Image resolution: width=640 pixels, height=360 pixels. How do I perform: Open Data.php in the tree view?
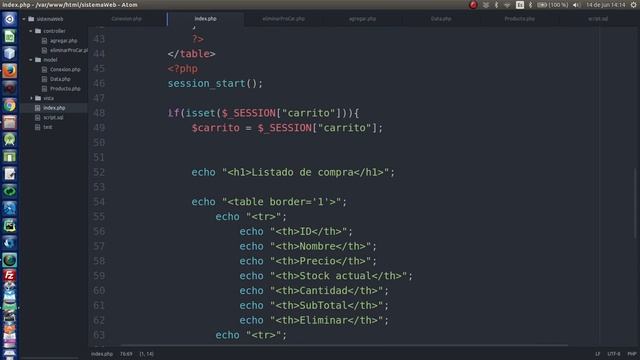click(60, 79)
